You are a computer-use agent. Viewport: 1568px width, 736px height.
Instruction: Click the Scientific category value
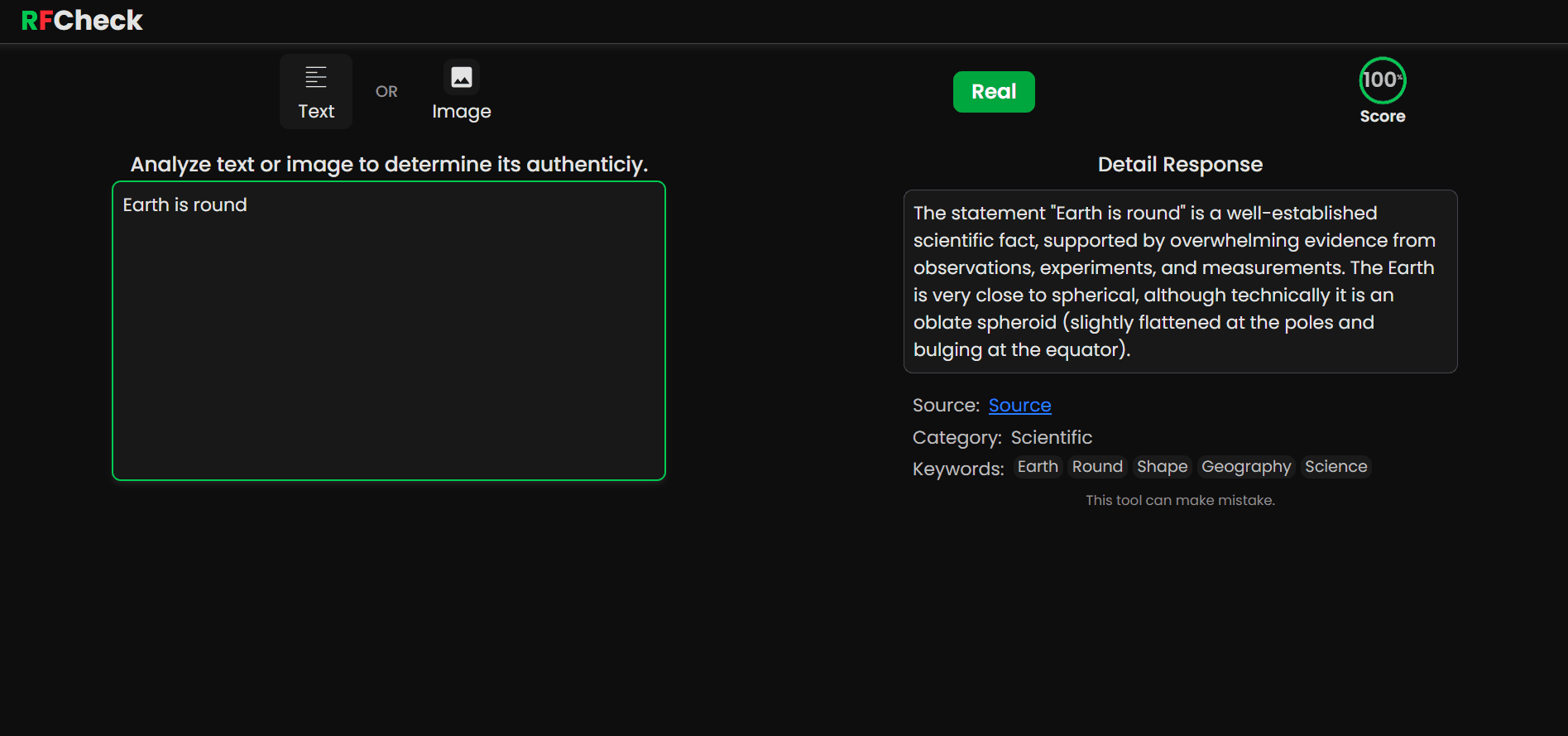click(x=1051, y=438)
